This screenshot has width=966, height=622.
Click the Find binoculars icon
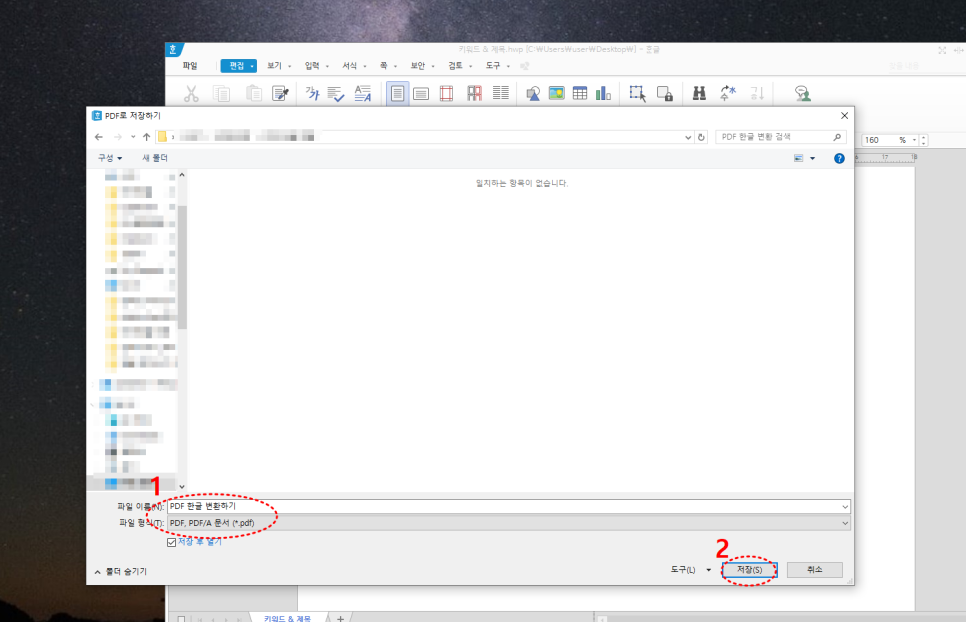700,94
